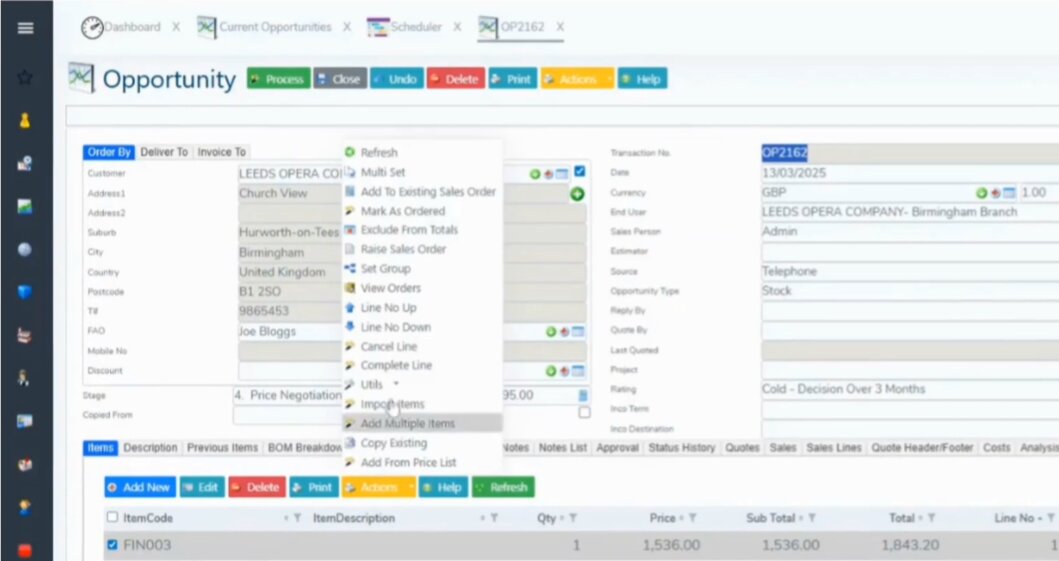Click the green plus icon next to Address1
Image resolution: width=1059 pixels, height=561 pixels.
[577, 194]
